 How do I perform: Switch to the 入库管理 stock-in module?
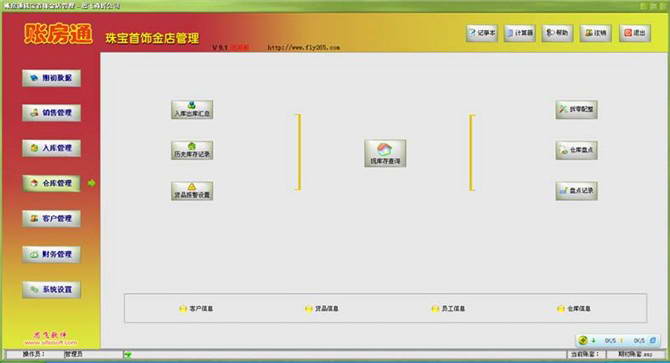[x=51, y=148]
